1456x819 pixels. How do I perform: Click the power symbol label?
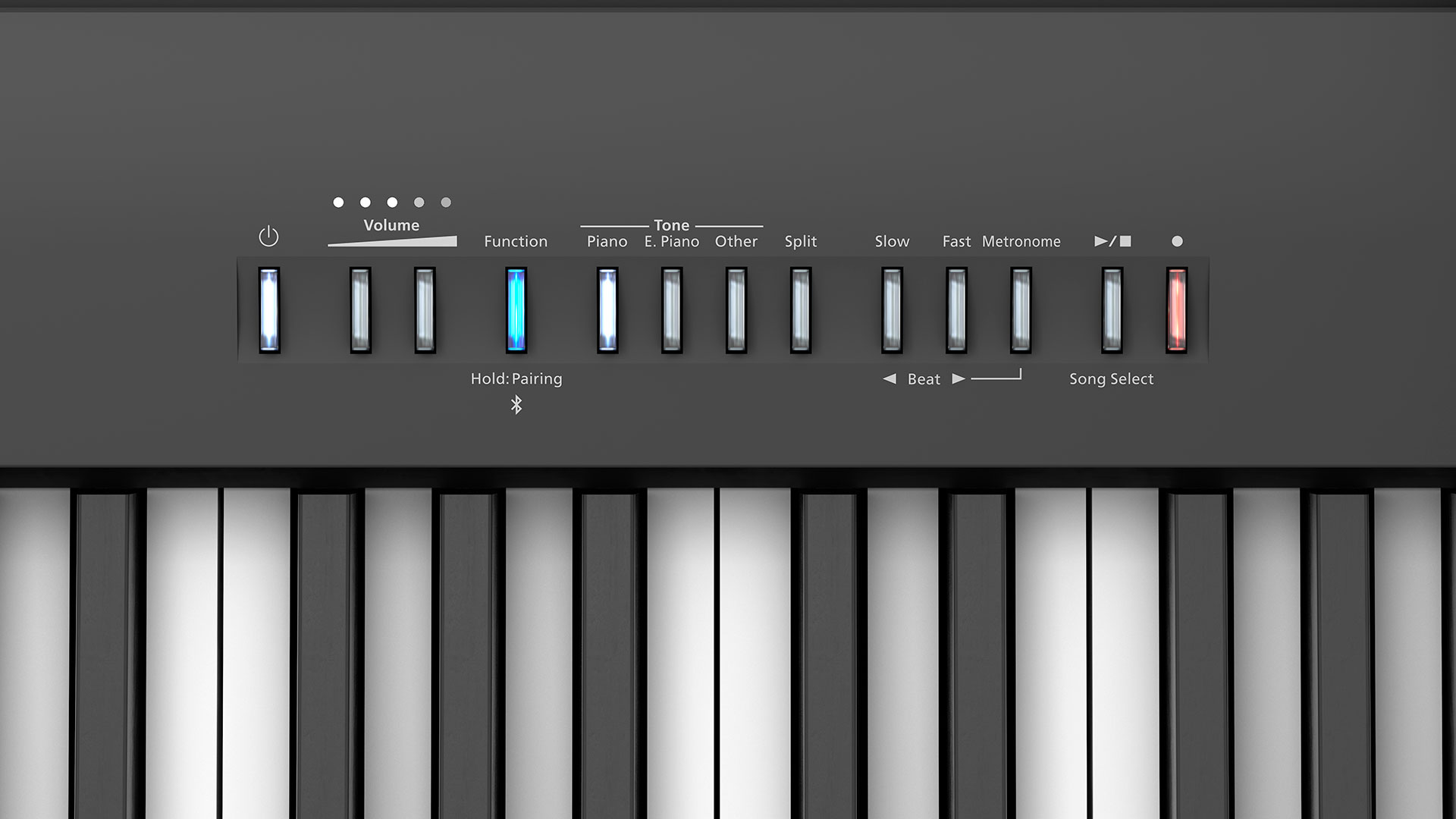(x=268, y=237)
